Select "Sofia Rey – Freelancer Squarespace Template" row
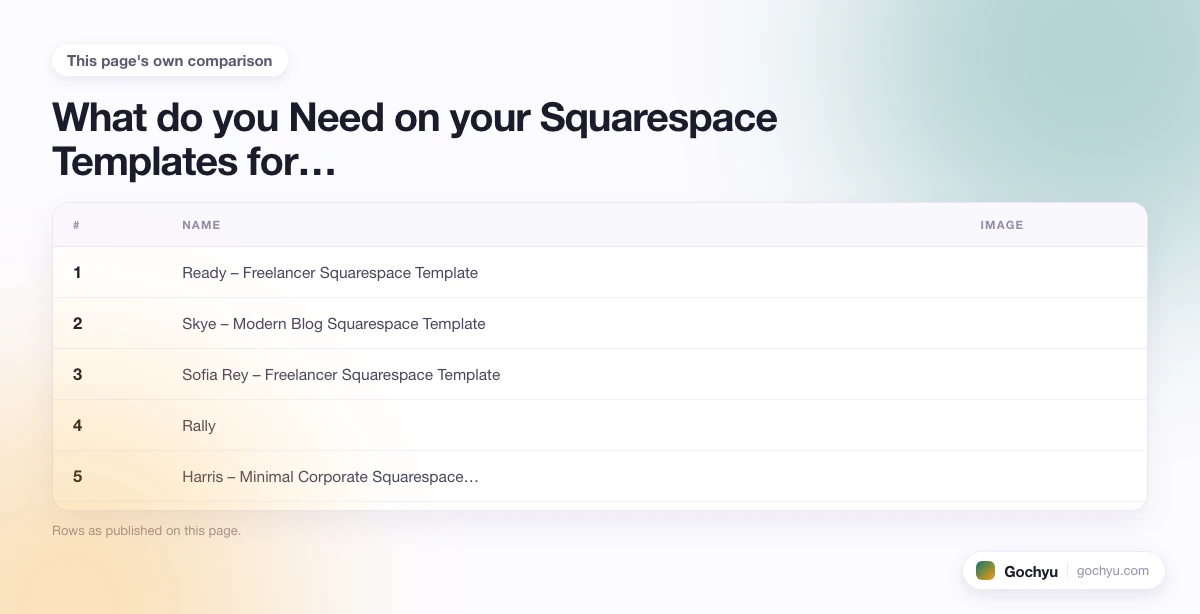1200x614 pixels. click(x=600, y=374)
